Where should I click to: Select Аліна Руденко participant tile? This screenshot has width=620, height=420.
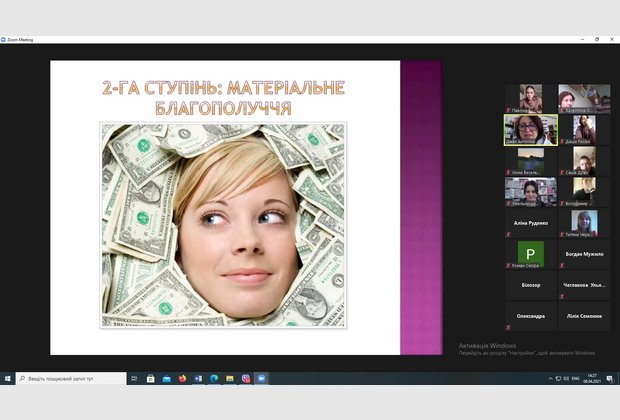pyautogui.click(x=530, y=222)
